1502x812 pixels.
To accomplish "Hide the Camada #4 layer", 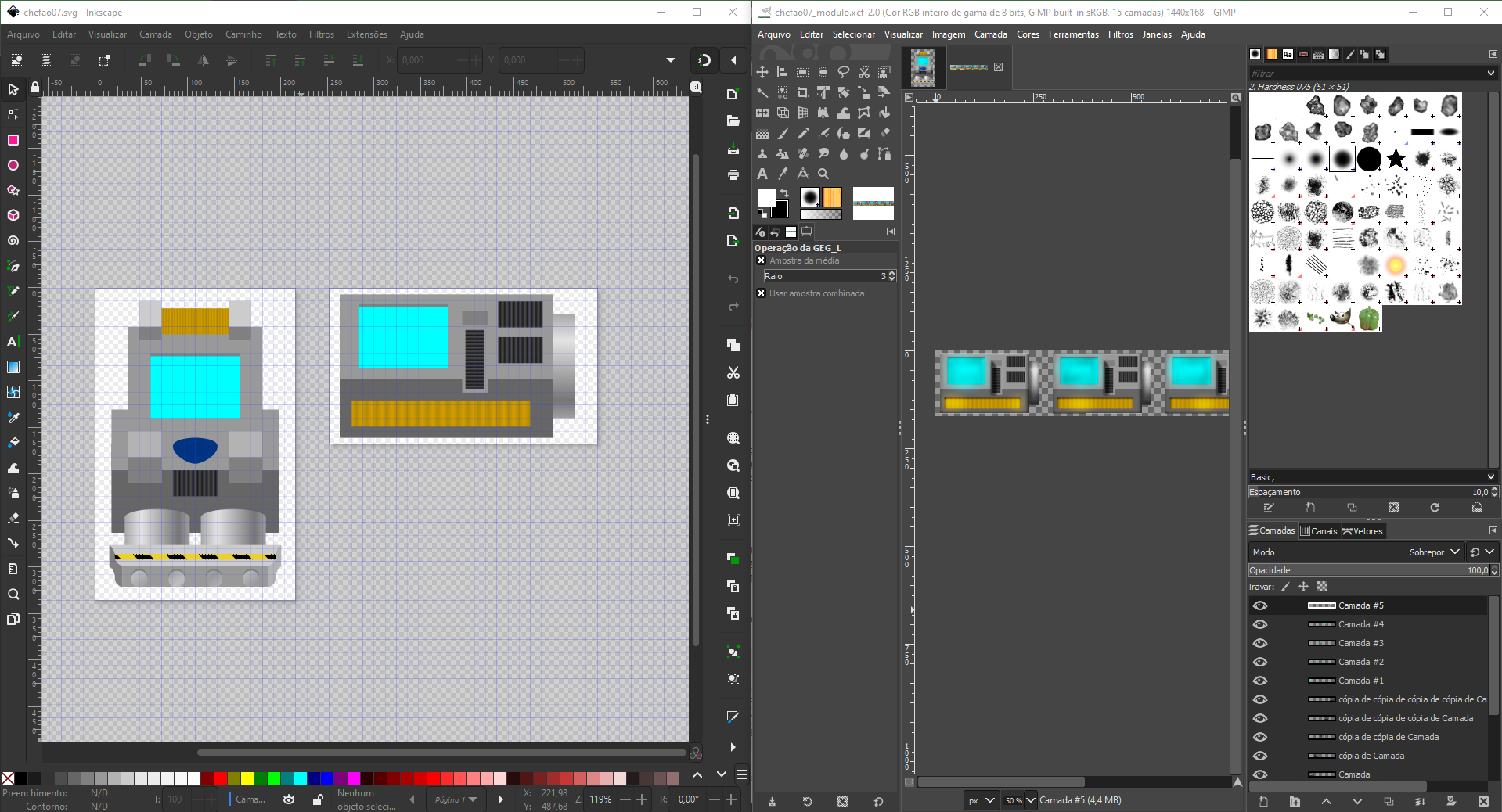I will pyautogui.click(x=1260, y=624).
